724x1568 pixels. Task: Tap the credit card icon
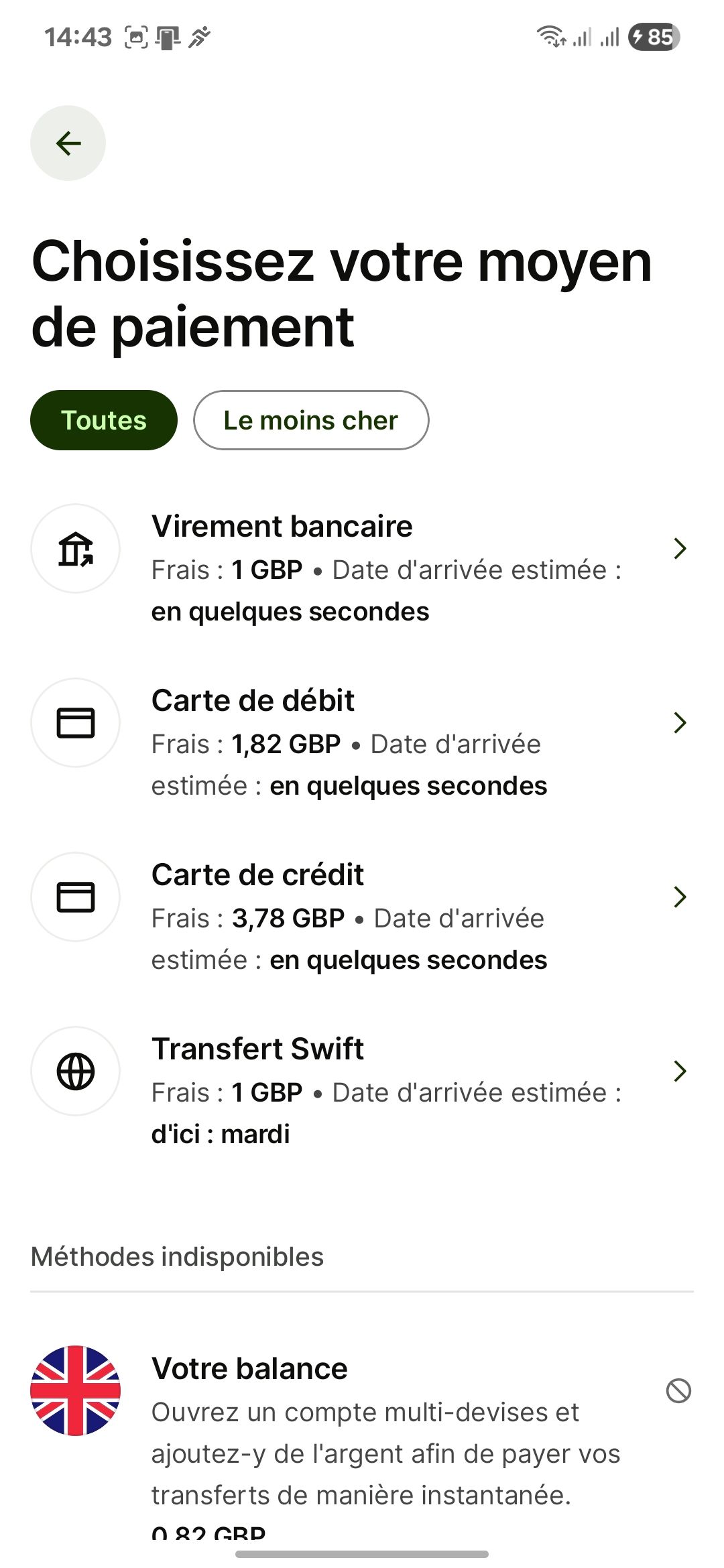click(x=75, y=897)
